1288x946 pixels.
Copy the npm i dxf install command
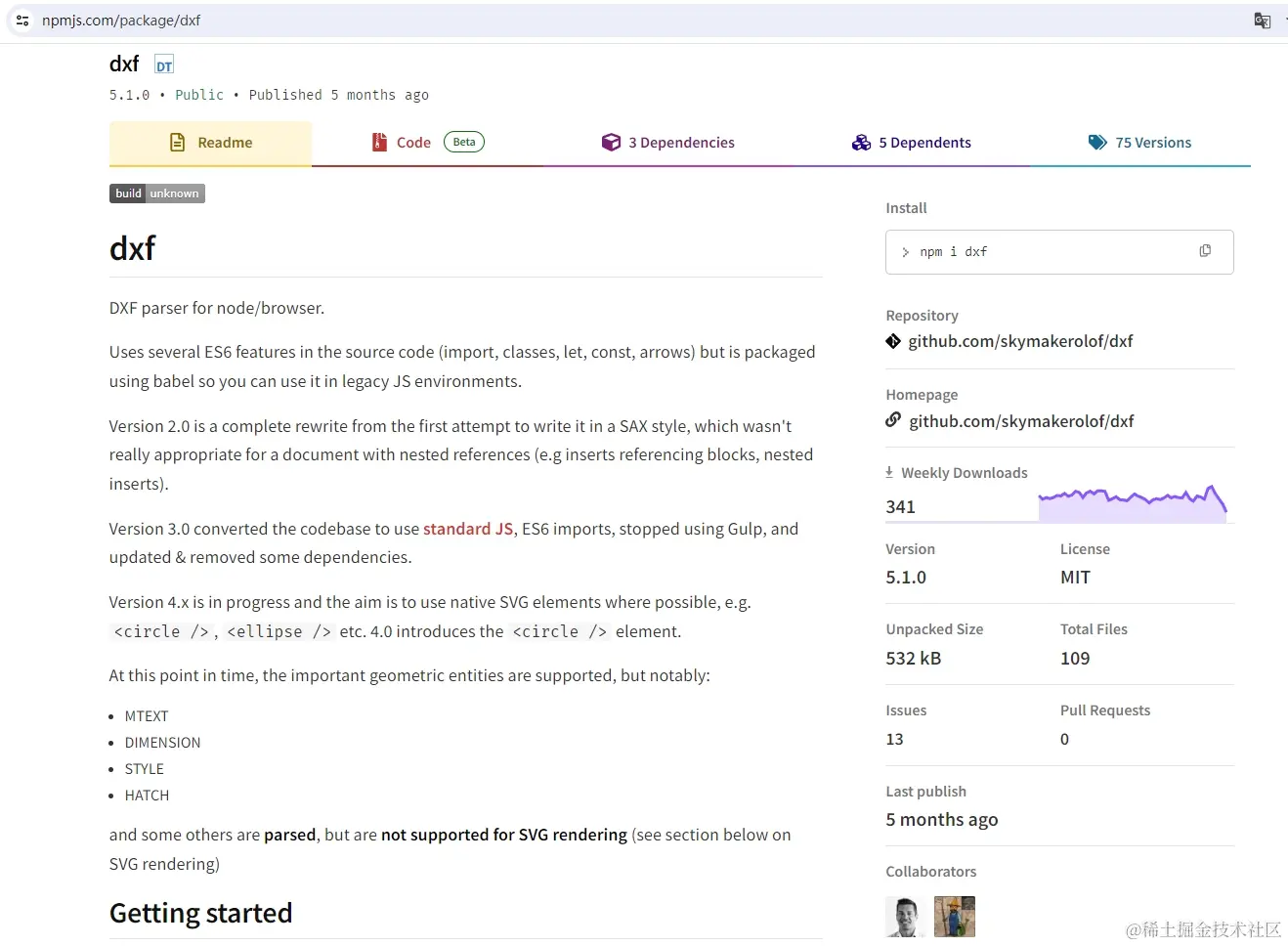pyautogui.click(x=1205, y=251)
